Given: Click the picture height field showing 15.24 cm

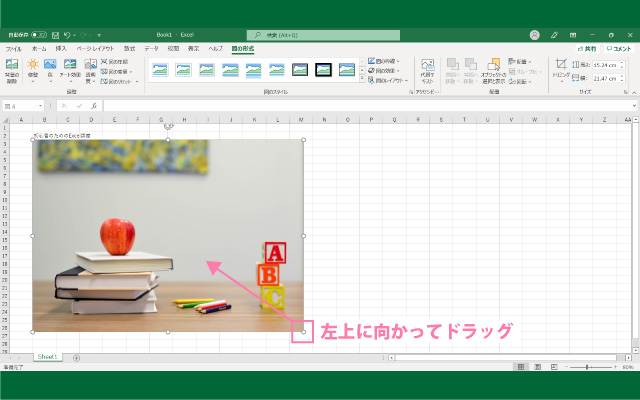Looking at the screenshot, I should (606, 65).
